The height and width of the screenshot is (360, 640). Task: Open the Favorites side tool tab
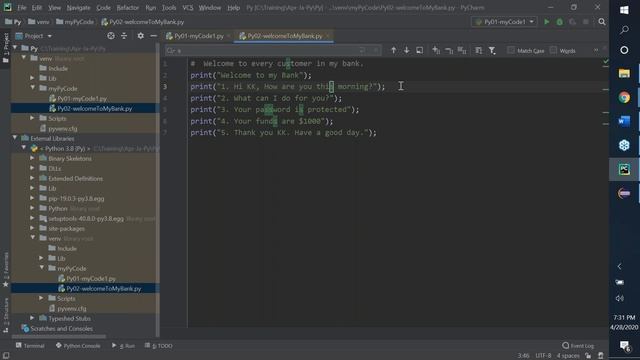click(6, 268)
